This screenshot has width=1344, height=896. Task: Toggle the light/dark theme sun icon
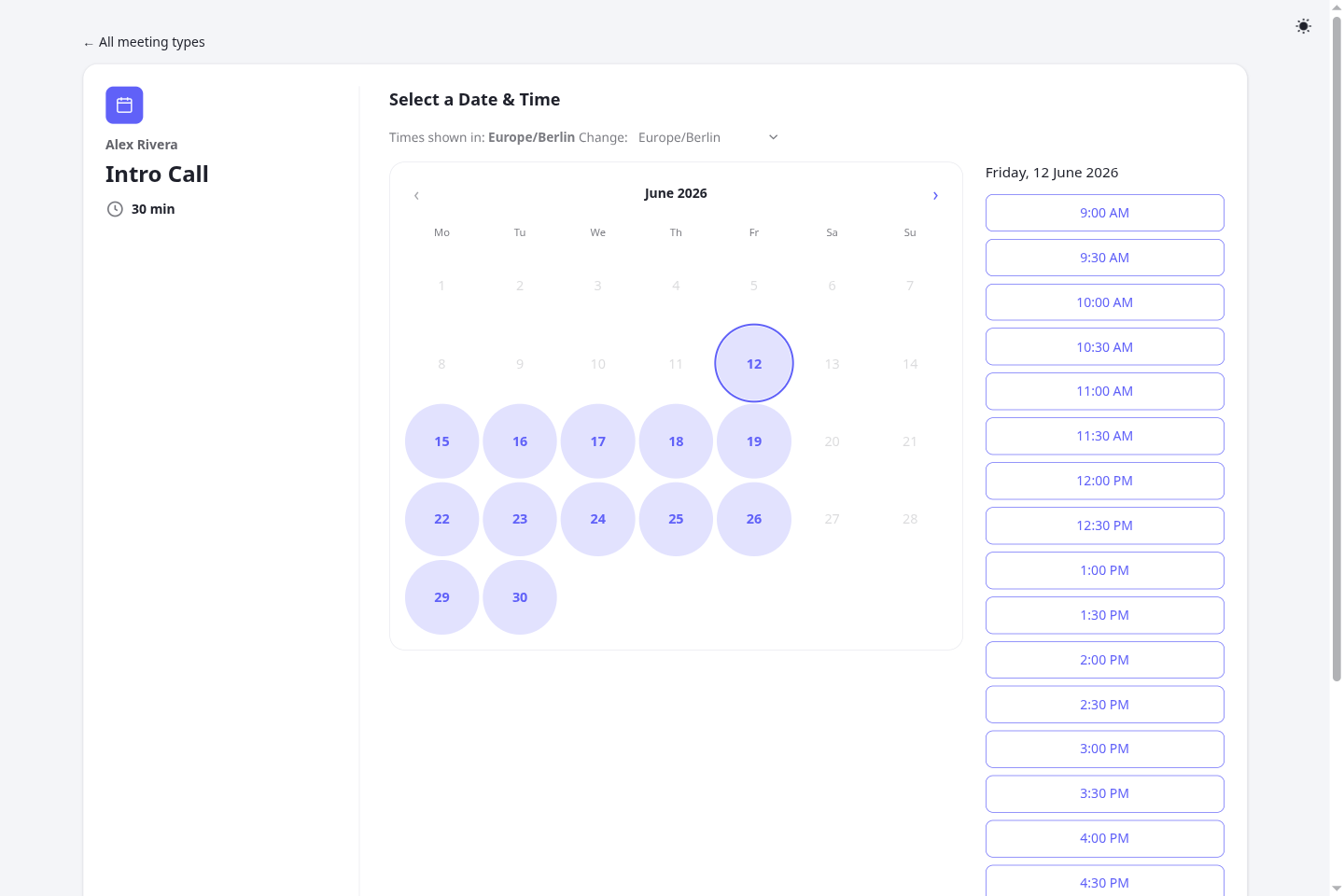pos(1303,26)
